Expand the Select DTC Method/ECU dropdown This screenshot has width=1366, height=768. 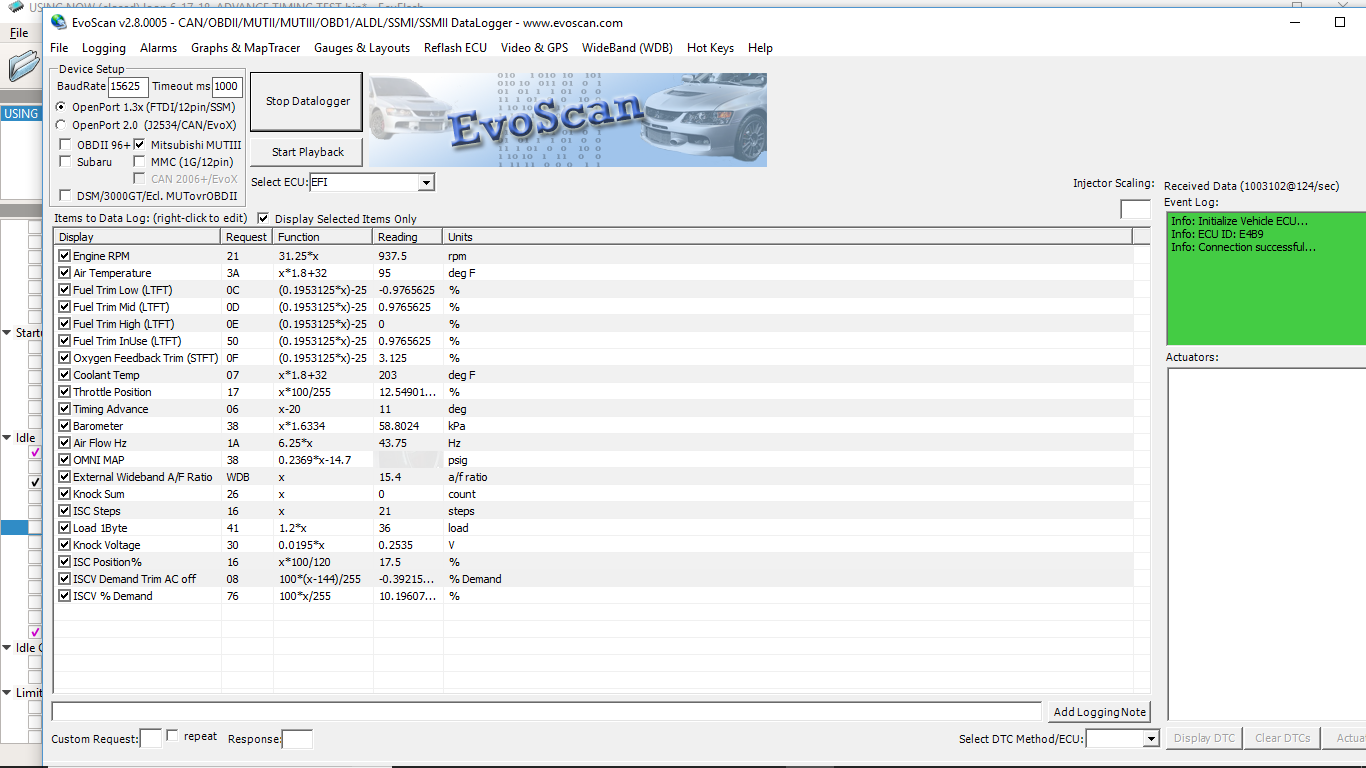pos(1151,739)
